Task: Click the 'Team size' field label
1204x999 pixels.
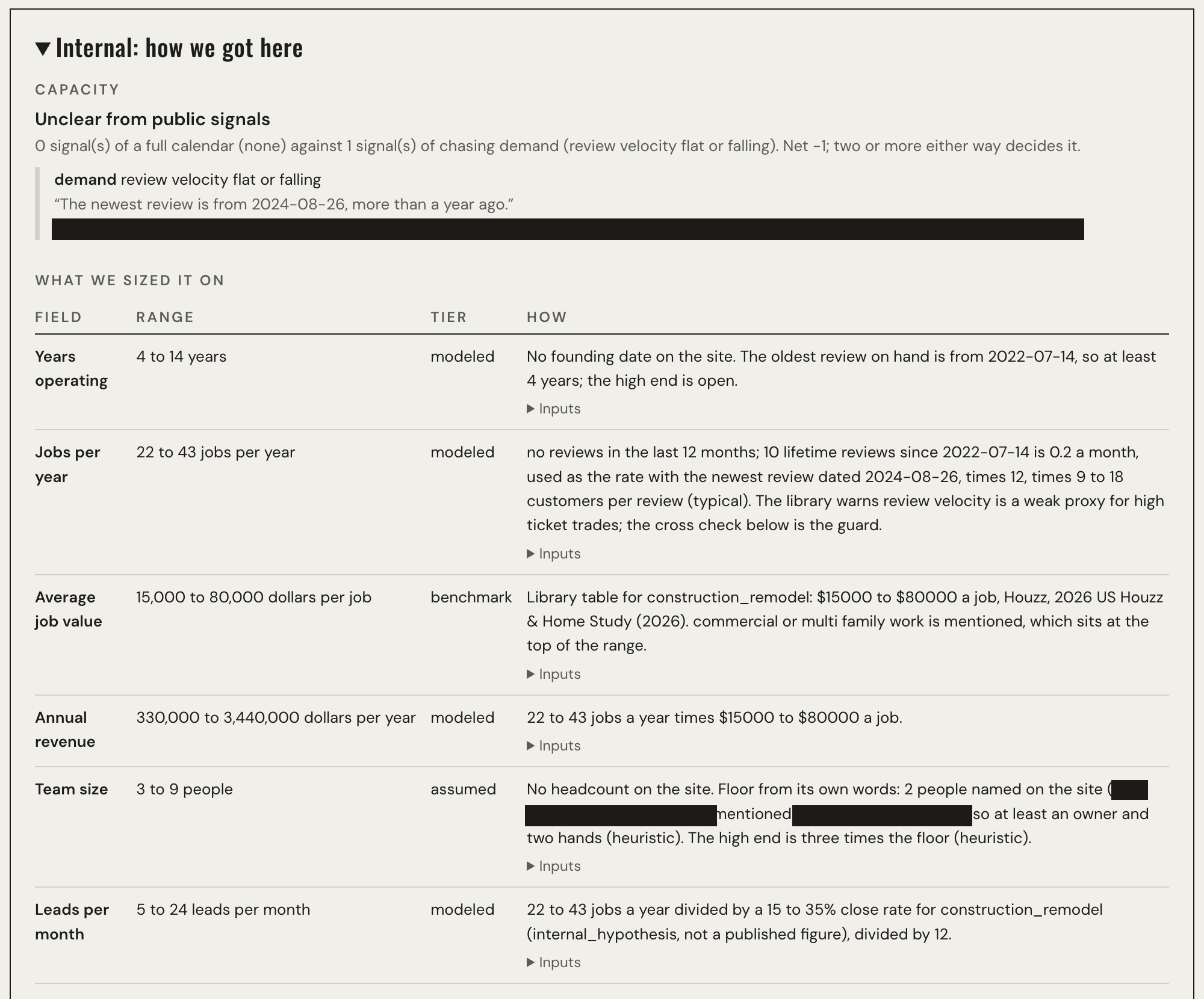Action: tap(71, 789)
